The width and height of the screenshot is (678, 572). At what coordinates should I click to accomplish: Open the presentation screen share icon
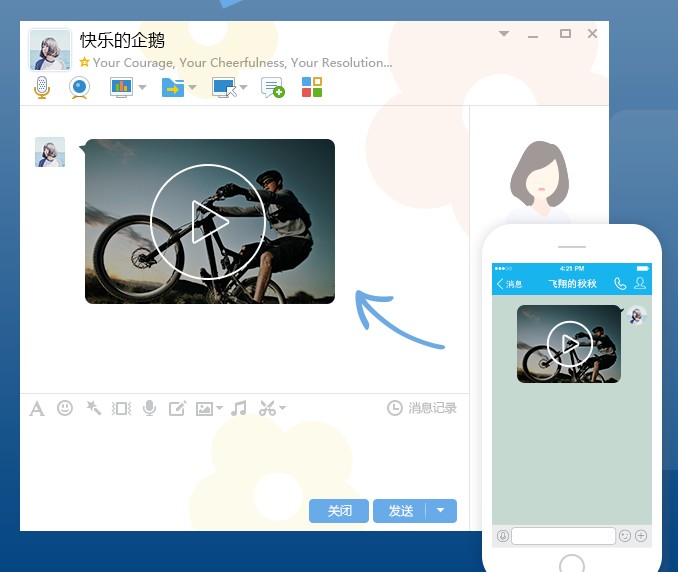pyautogui.click(x=122, y=87)
